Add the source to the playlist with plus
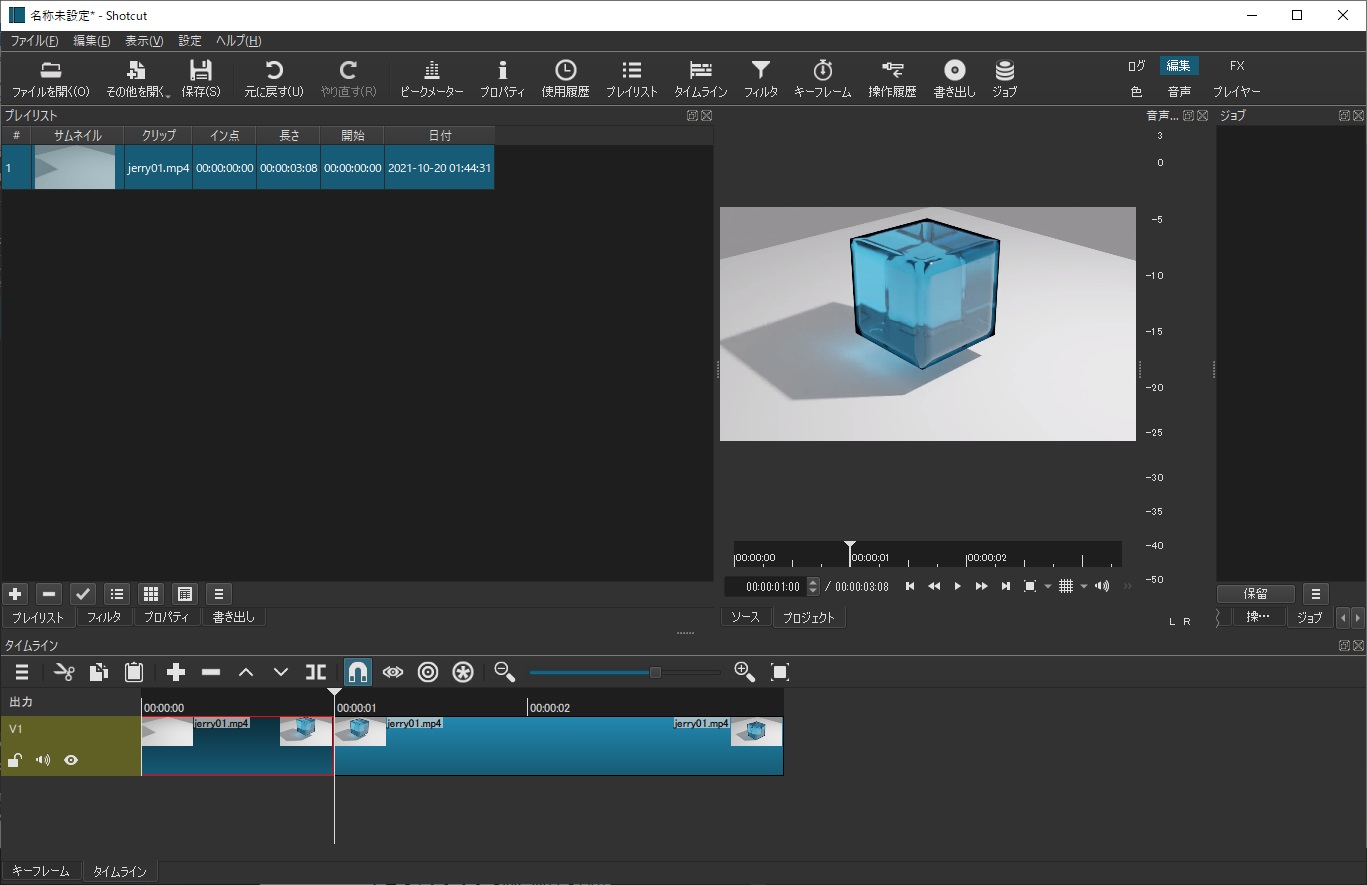 (x=15, y=594)
